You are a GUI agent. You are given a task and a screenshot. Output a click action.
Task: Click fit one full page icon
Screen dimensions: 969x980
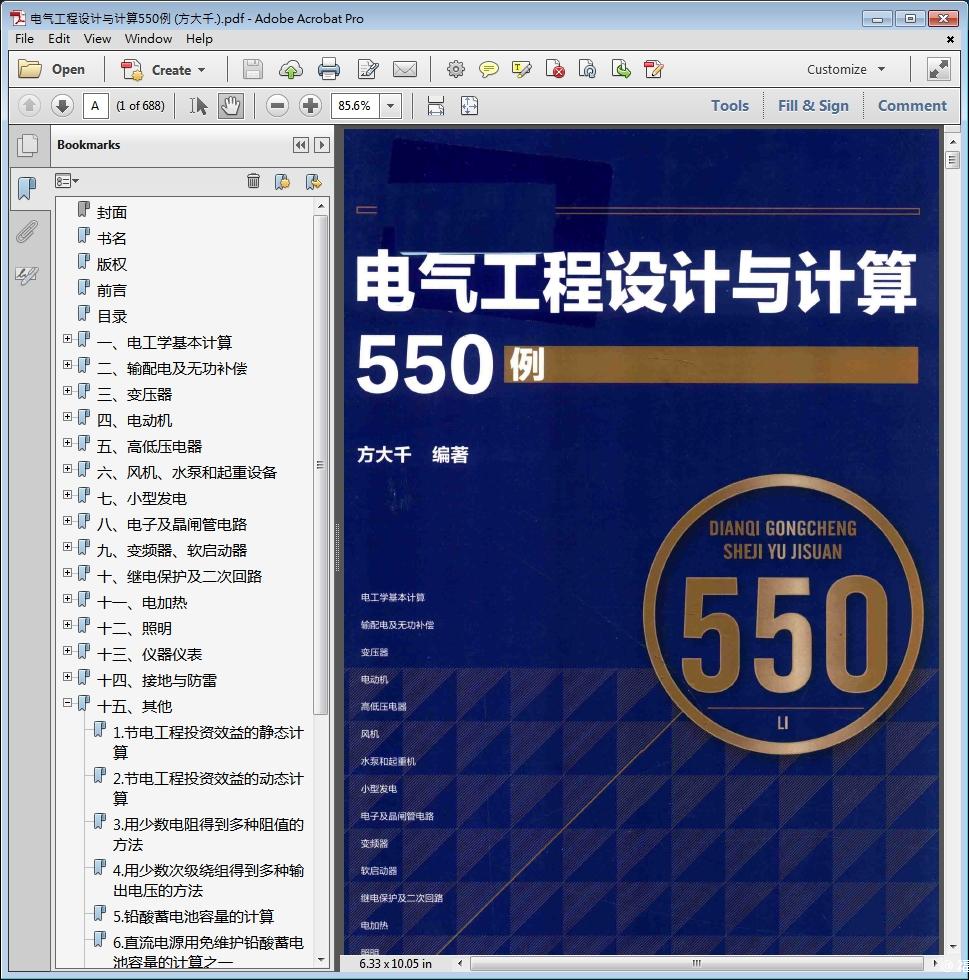pyautogui.click(x=469, y=106)
